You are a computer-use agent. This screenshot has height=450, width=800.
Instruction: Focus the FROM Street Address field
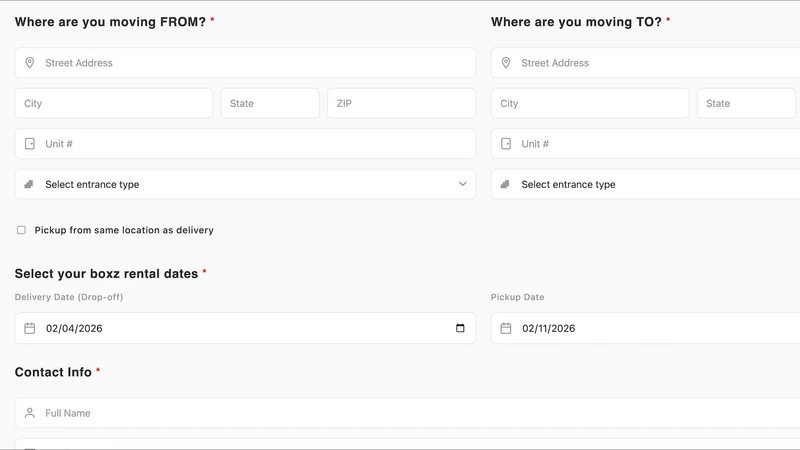tap(245, 63)
